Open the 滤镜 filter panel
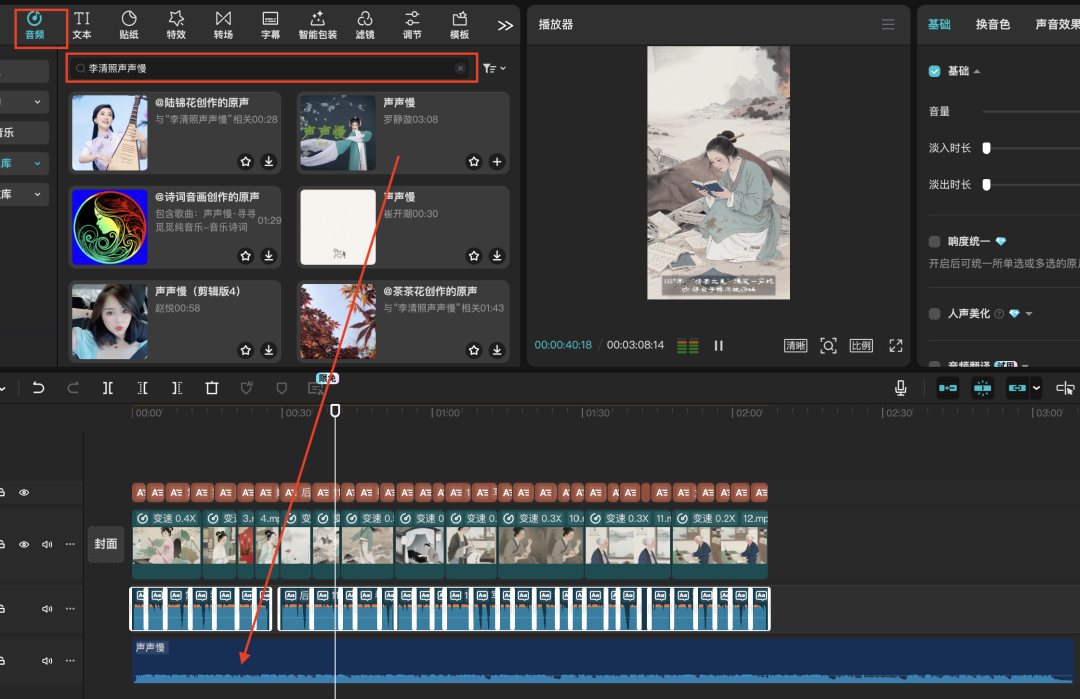1080x699 pixels. 365,25
